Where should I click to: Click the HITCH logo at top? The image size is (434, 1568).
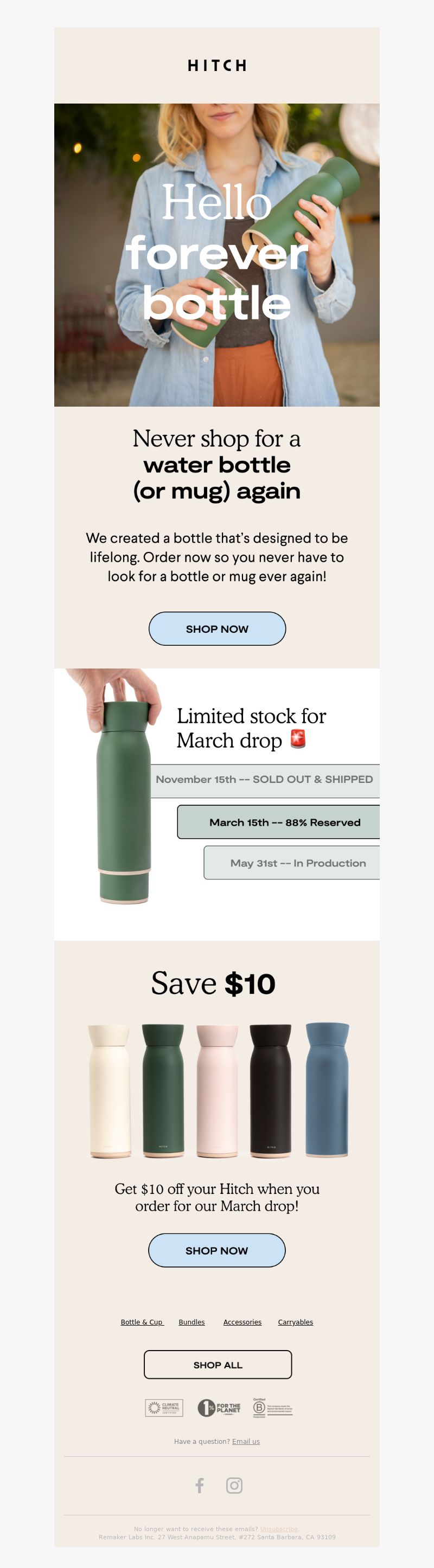click(x=216, y=65)
